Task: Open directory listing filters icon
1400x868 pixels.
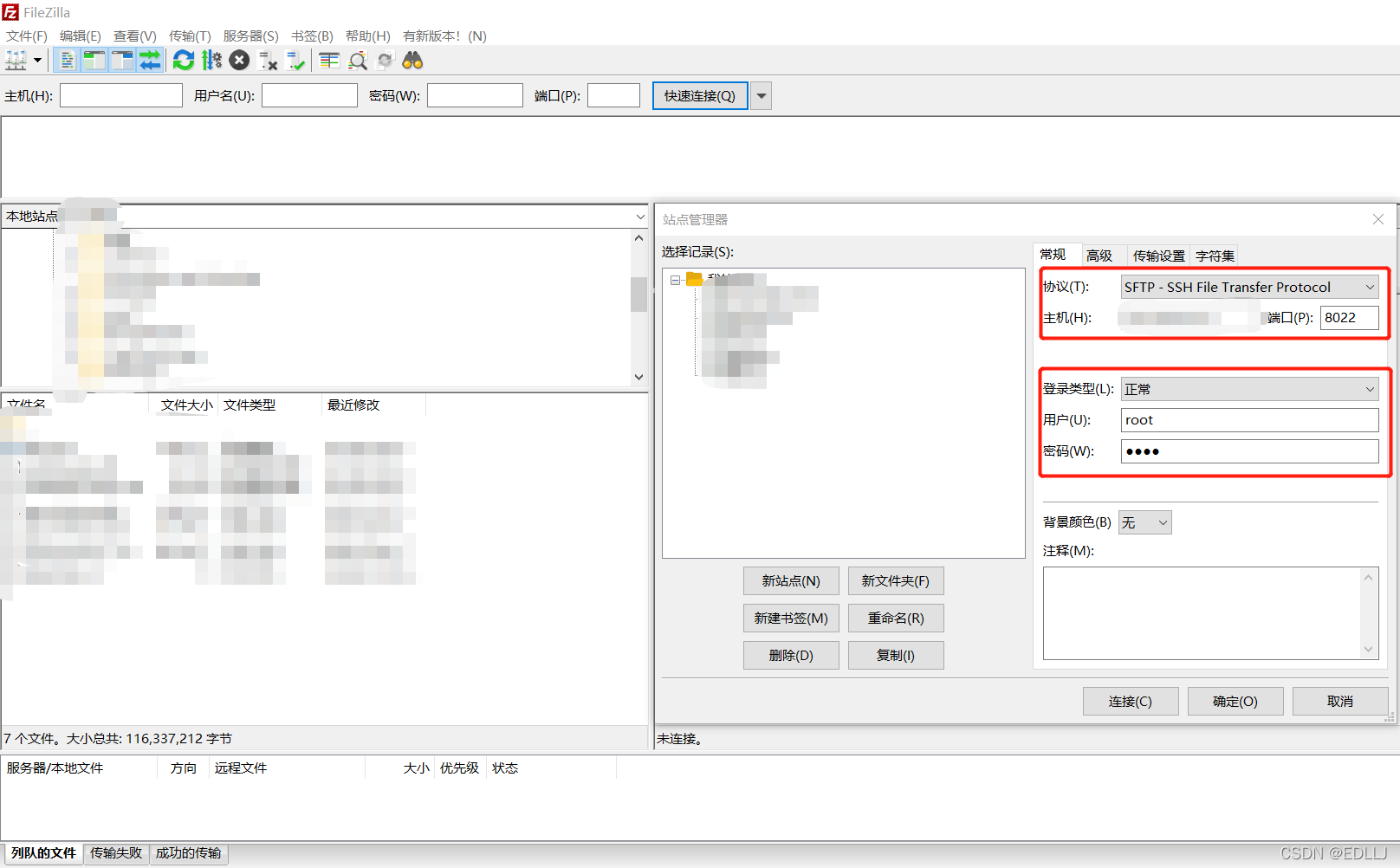Action: (x=329, y=61)
